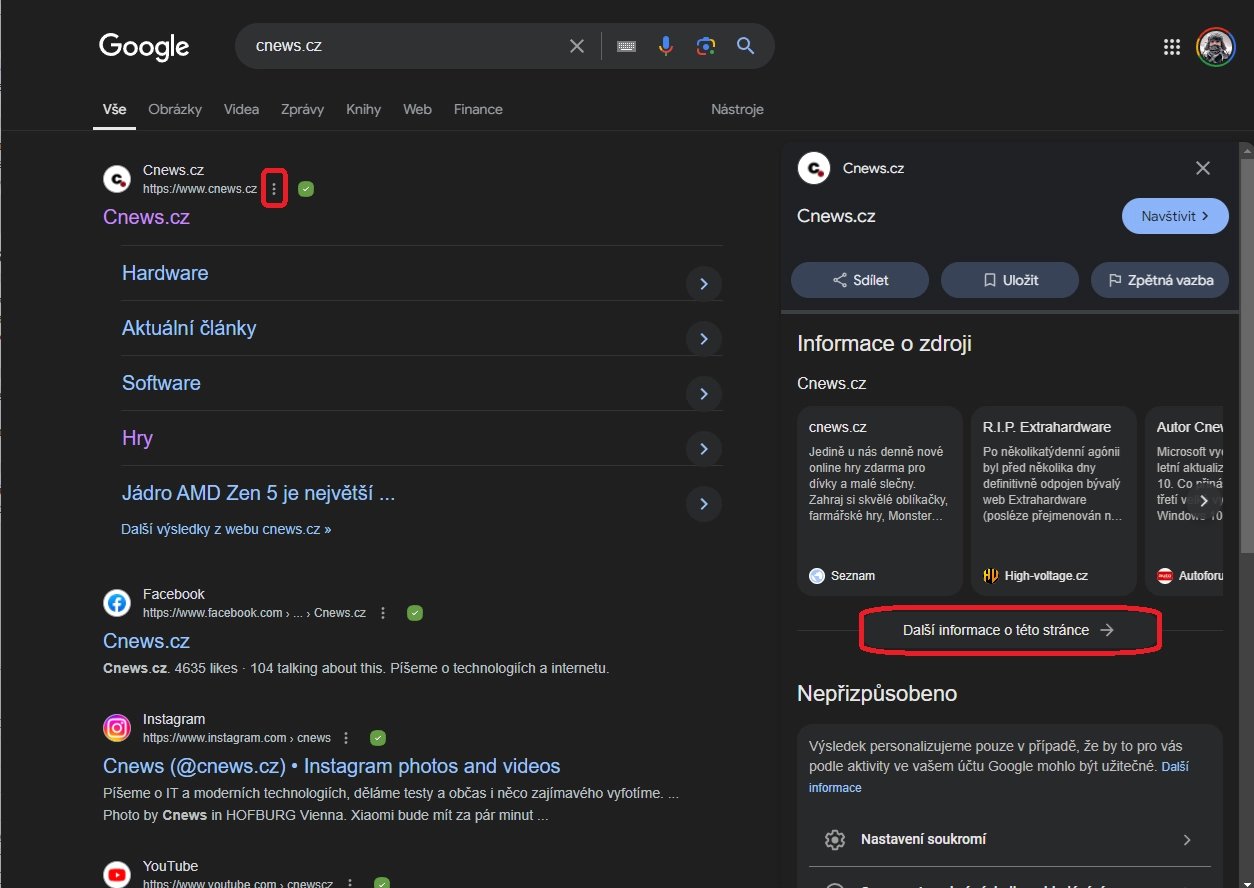Image resolution: width=1254 pixels, height=888 pixels.
Task: Open Nastavení soukromí chevron
Action: coord(1187,840)
